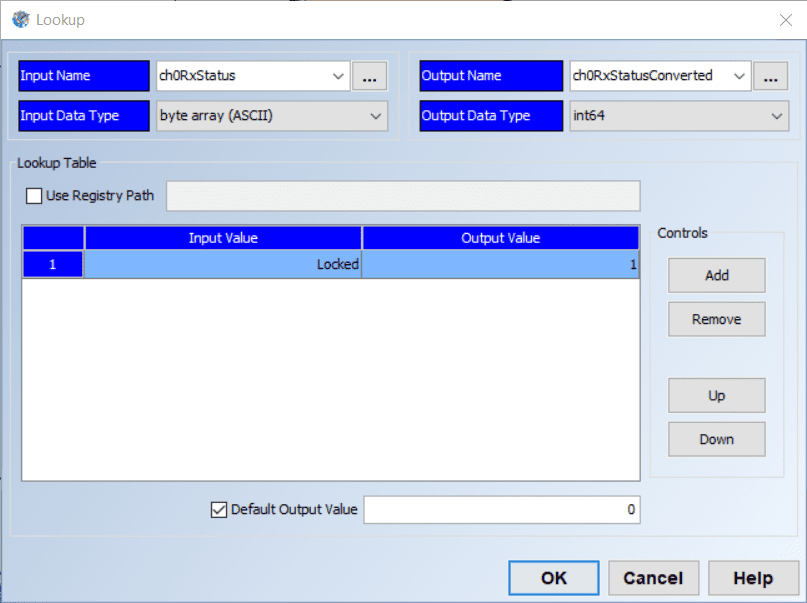Move the selected row Up
The image size is (807, 603).
coord(716,396)
